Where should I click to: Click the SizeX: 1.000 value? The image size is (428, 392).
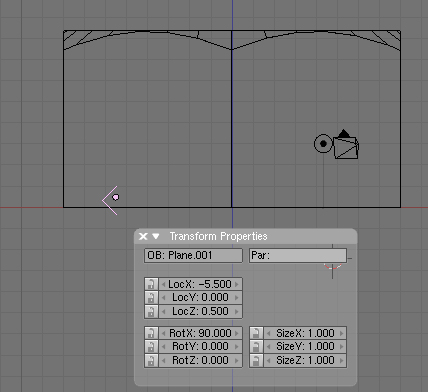[305, 333]
